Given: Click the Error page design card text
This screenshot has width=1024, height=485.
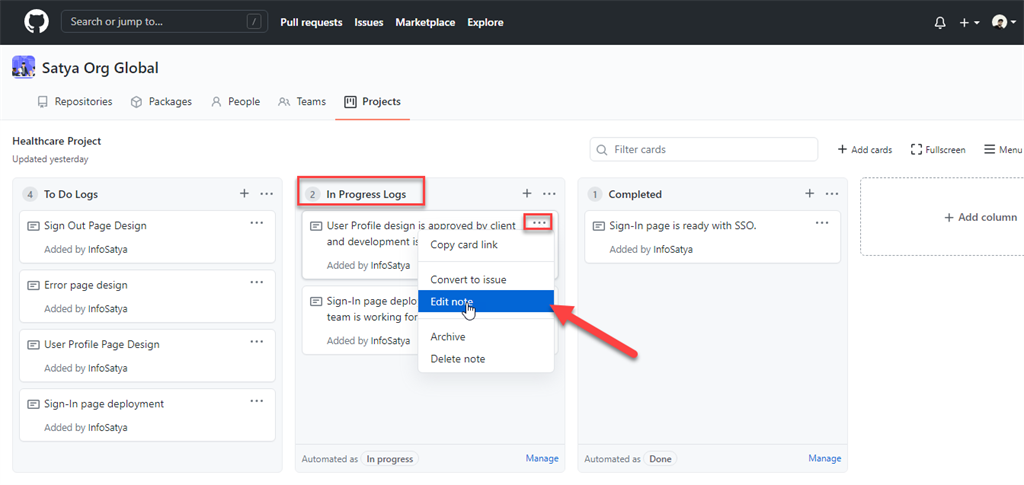Looking at the screenshot, I should [86, 285].
